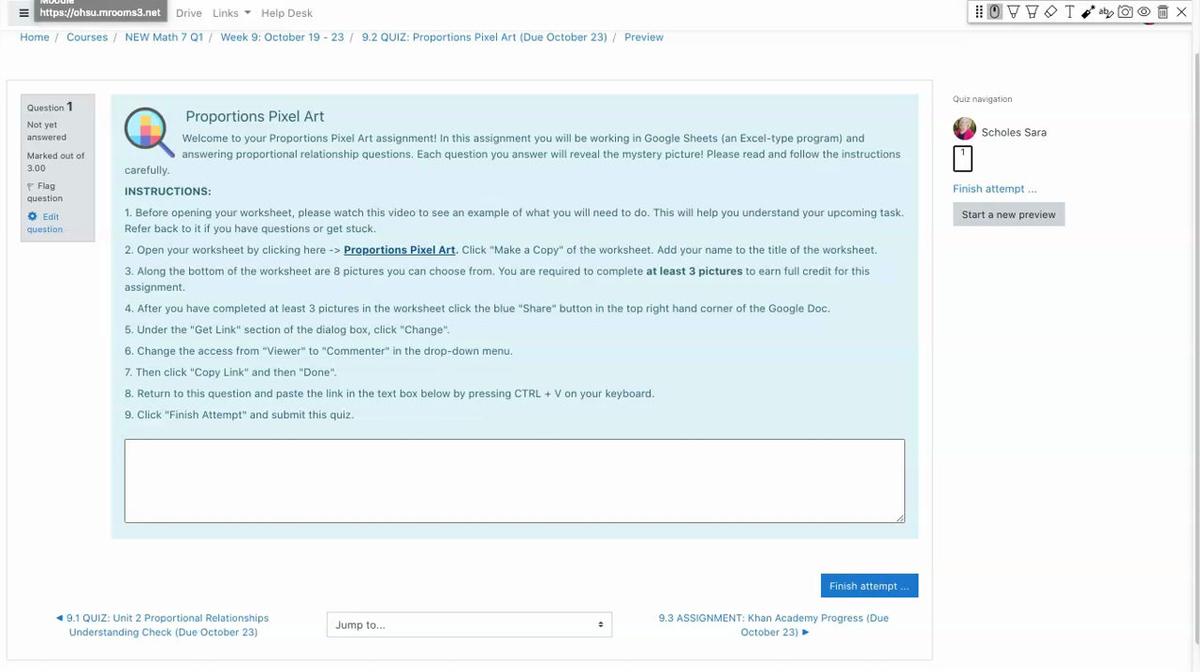Activate the laser pointer annotation tool
The image size is (1200, 672).
[1087, 12]
